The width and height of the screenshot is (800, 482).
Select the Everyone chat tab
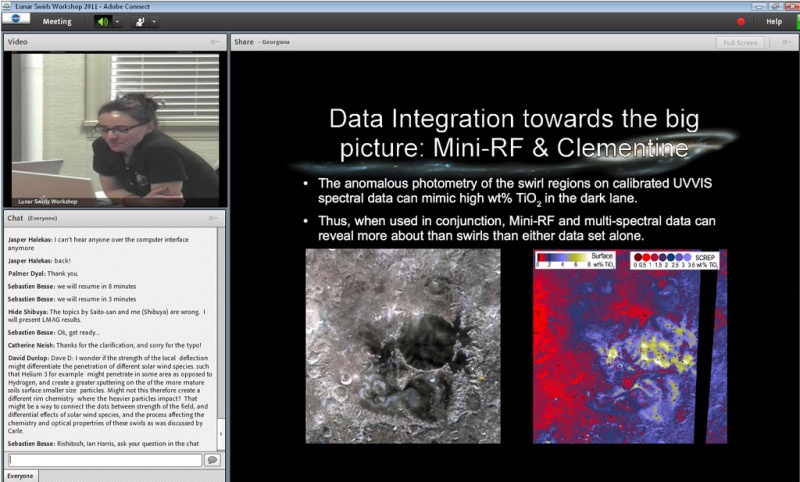20,476
